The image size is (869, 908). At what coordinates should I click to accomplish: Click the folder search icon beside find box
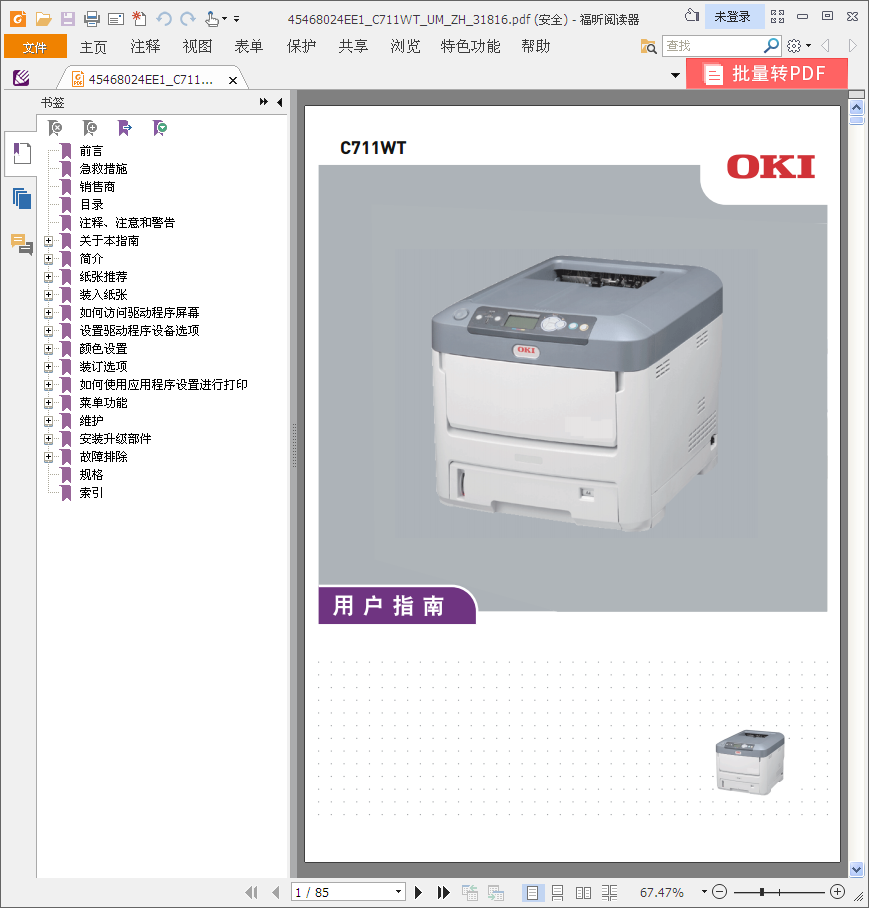648,46
